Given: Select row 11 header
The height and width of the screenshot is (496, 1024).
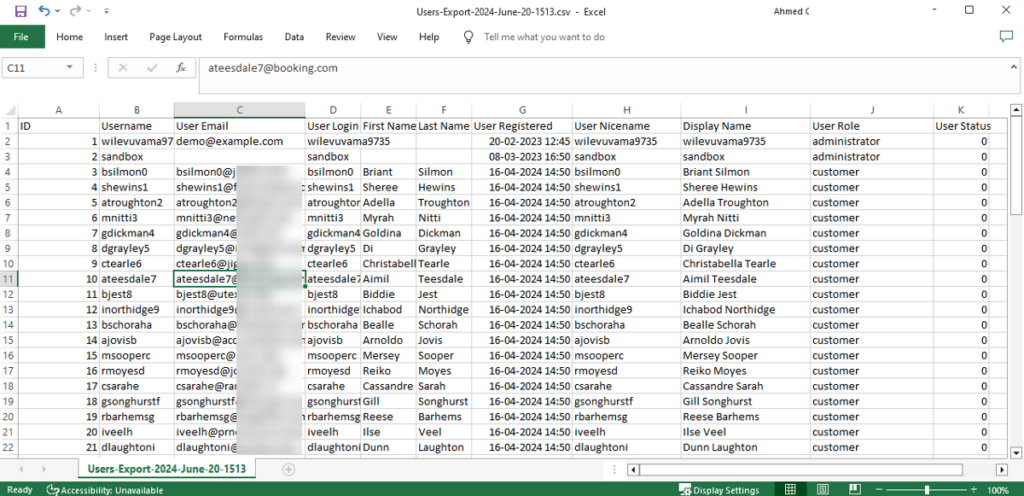Looking at the screenshot, I should pos(9,279).
